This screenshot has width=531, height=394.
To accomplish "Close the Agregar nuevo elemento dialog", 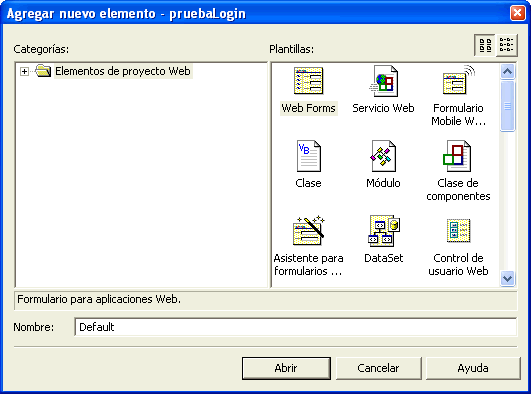I will pyautogui.click(x=517, y=14).
